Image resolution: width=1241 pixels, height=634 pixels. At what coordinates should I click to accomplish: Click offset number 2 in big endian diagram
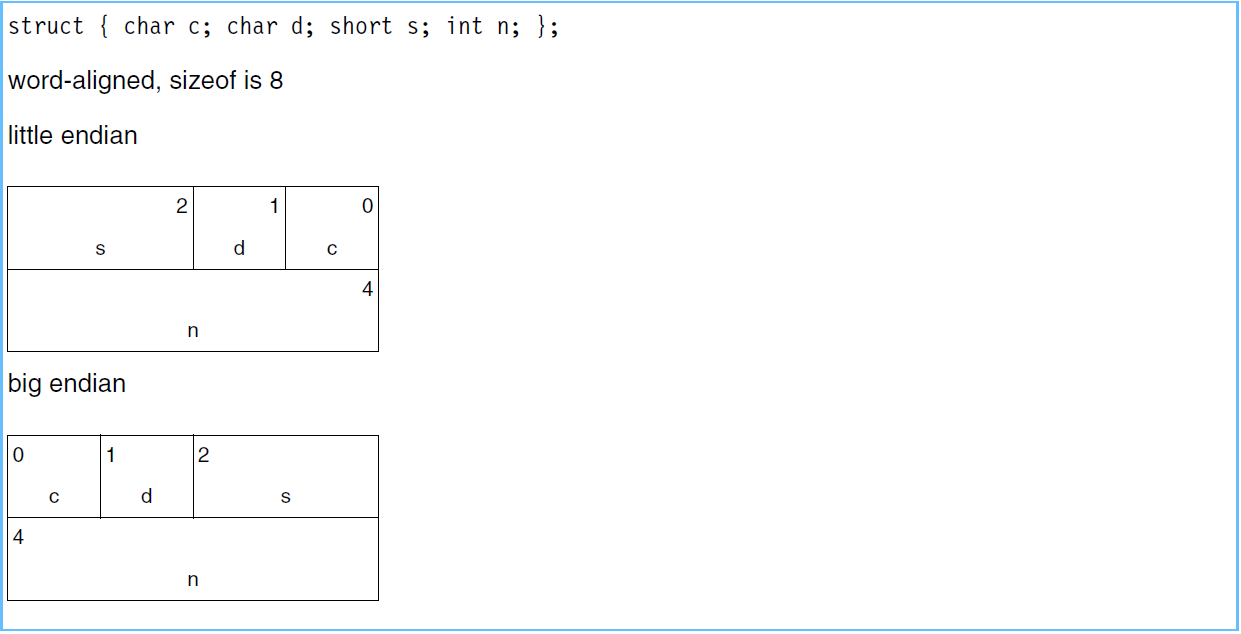pos(204,456)
